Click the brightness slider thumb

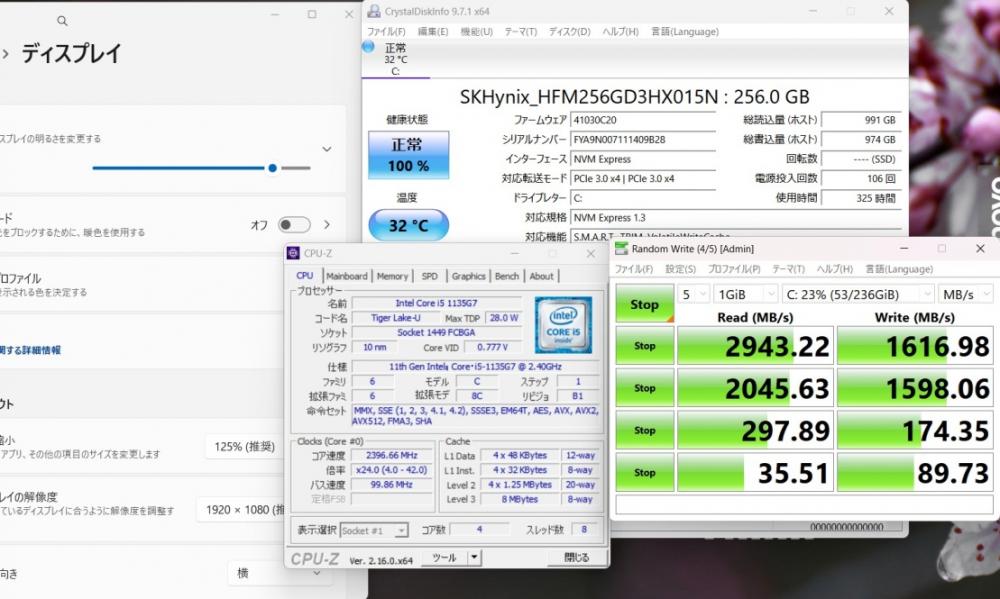pyautogui.click(x=272, y=168)
